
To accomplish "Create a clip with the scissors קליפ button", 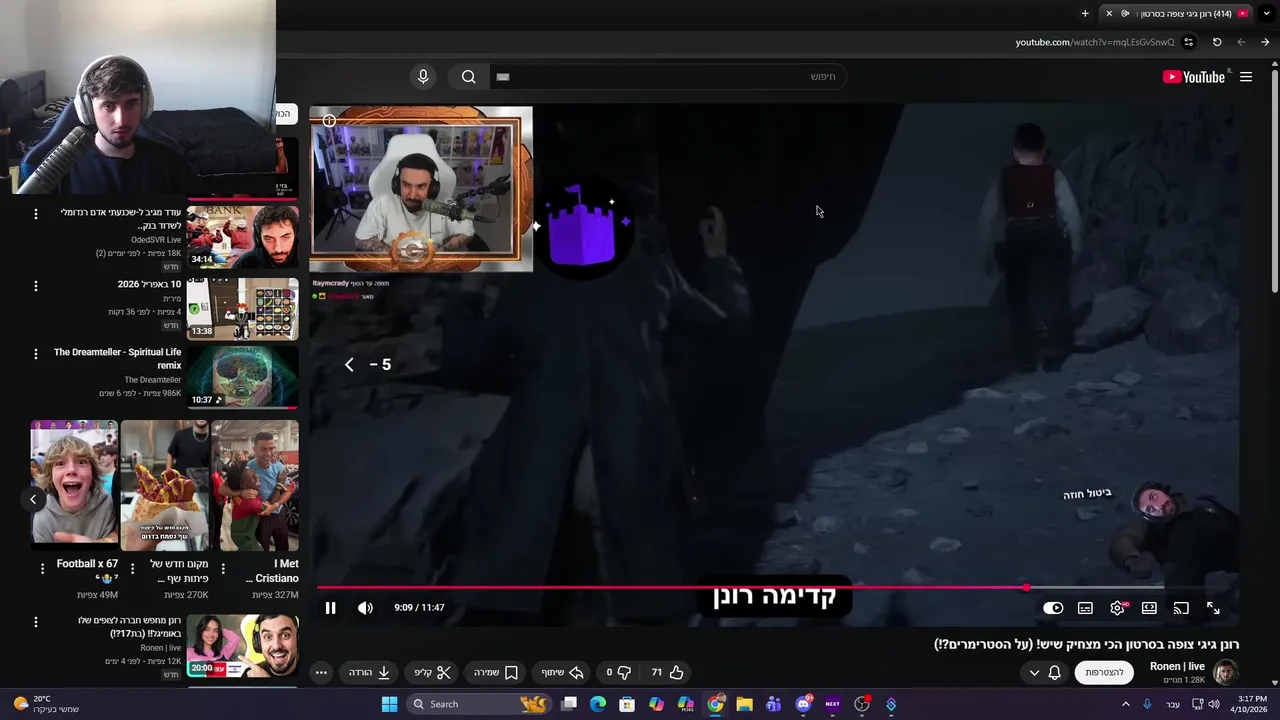I will (433, 672).
